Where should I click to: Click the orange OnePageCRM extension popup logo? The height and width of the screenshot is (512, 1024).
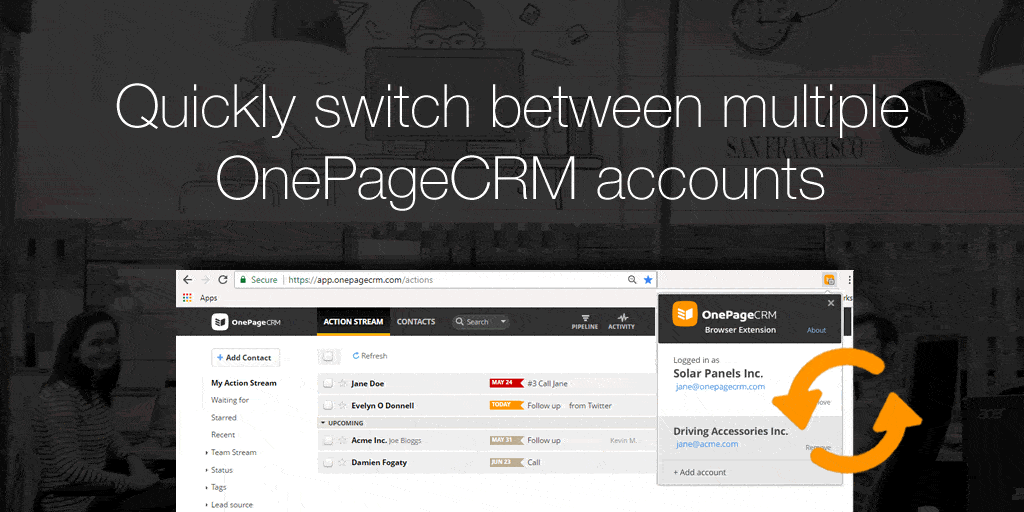684,315
